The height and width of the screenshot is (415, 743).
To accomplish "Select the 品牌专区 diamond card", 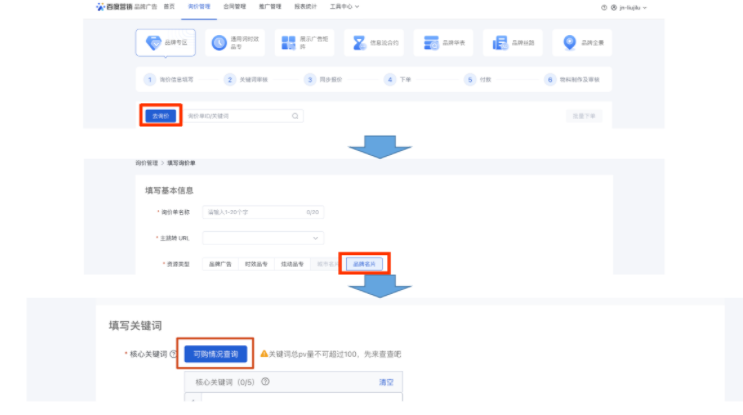I will point(165,43).
